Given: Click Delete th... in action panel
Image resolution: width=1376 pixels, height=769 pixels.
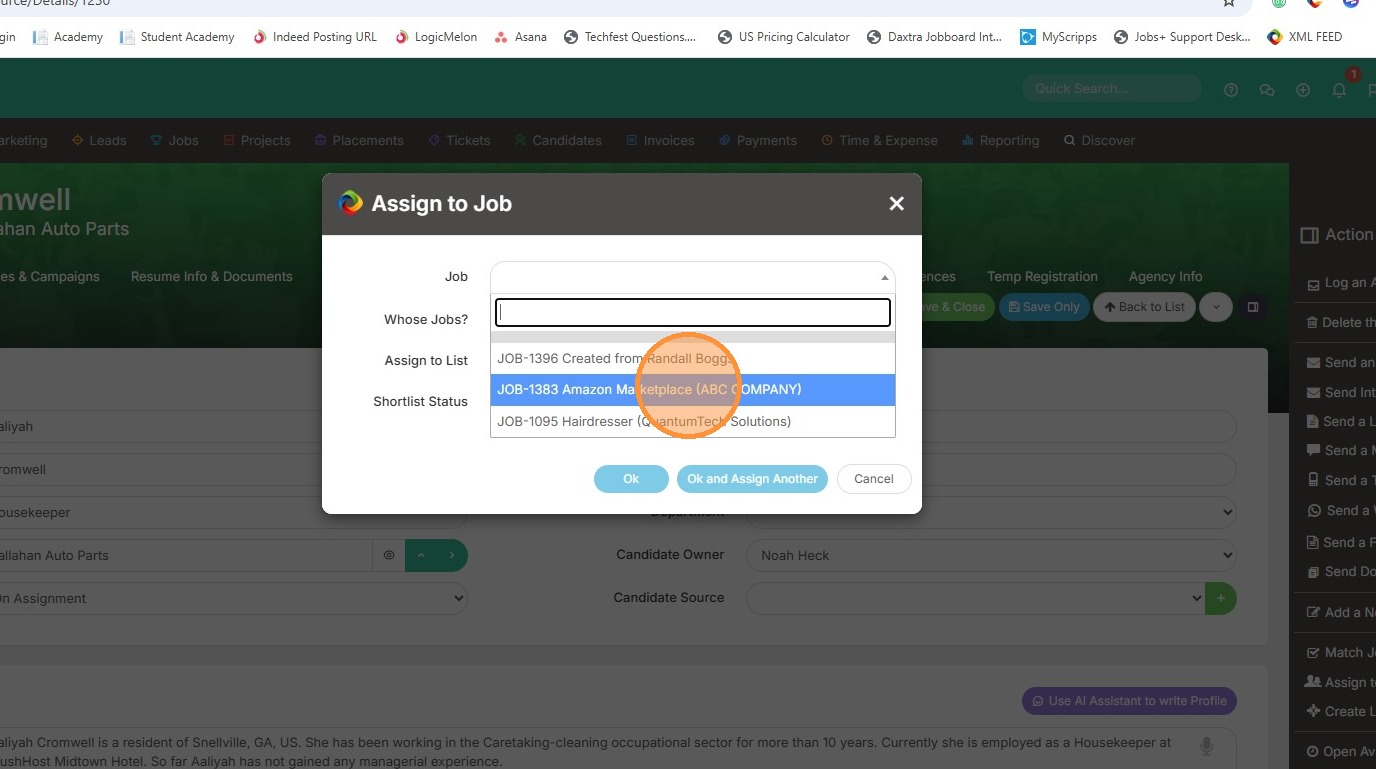Looking at the screenshot, I should coord(1341,322).
